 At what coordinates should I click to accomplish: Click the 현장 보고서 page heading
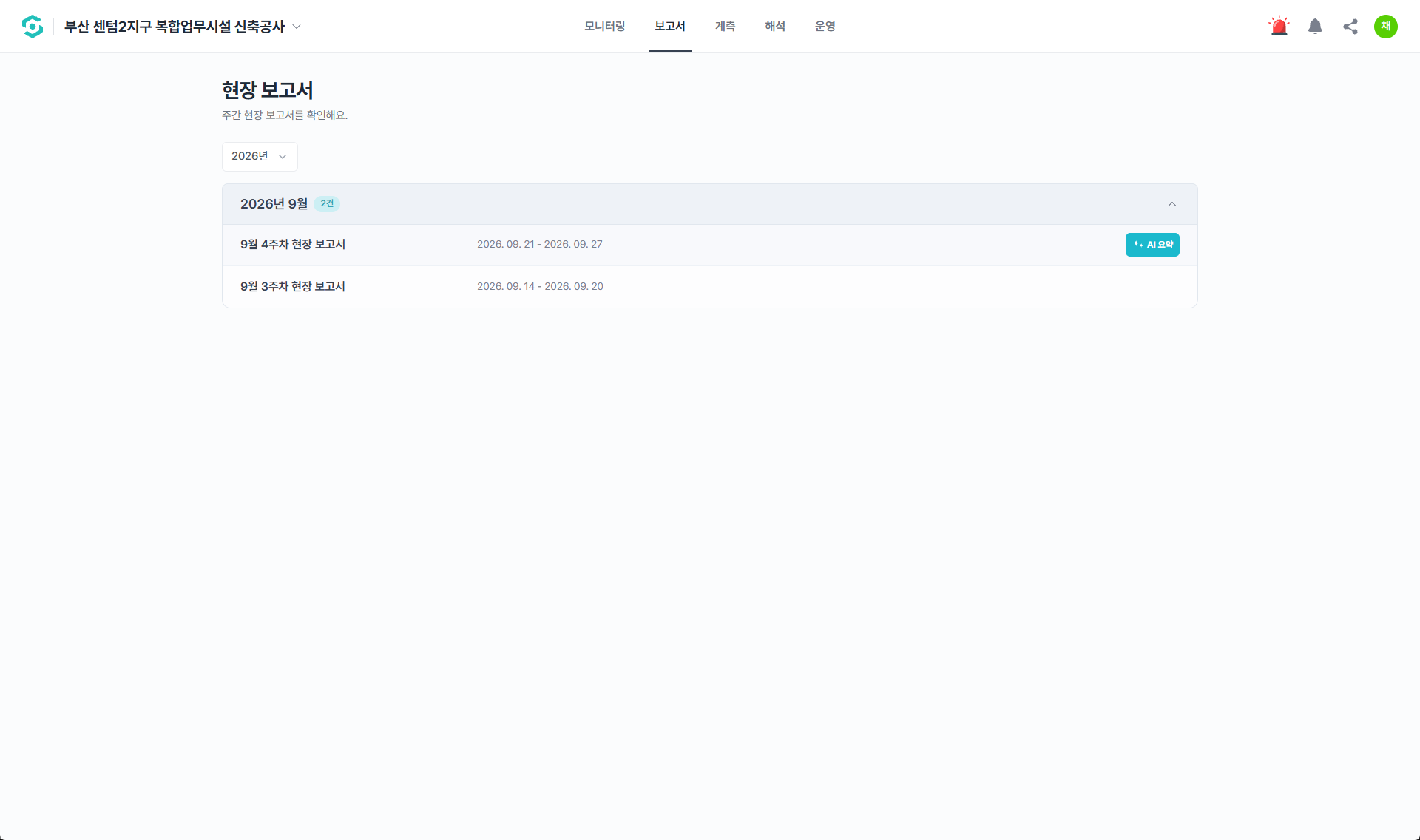(x=268, y=90)
